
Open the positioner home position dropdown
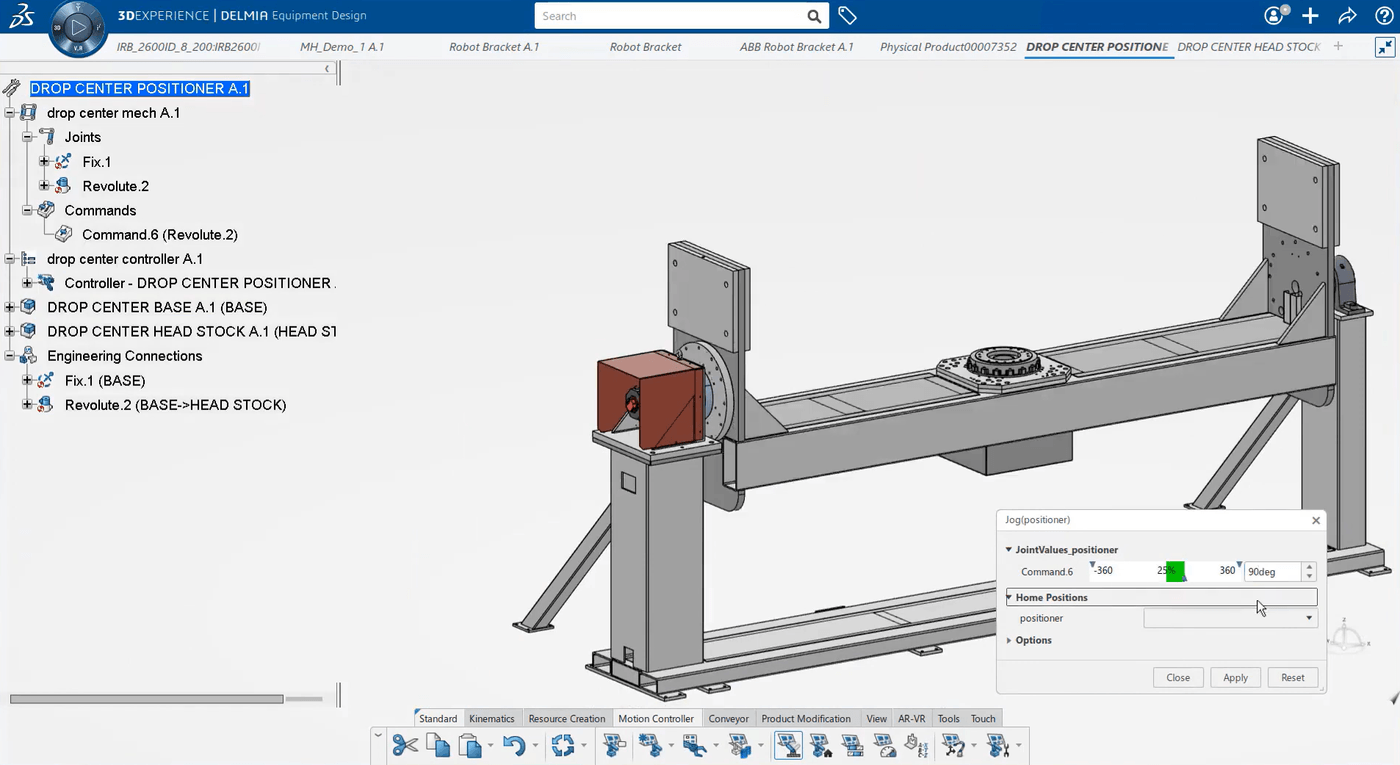(x=1308, y=618)
